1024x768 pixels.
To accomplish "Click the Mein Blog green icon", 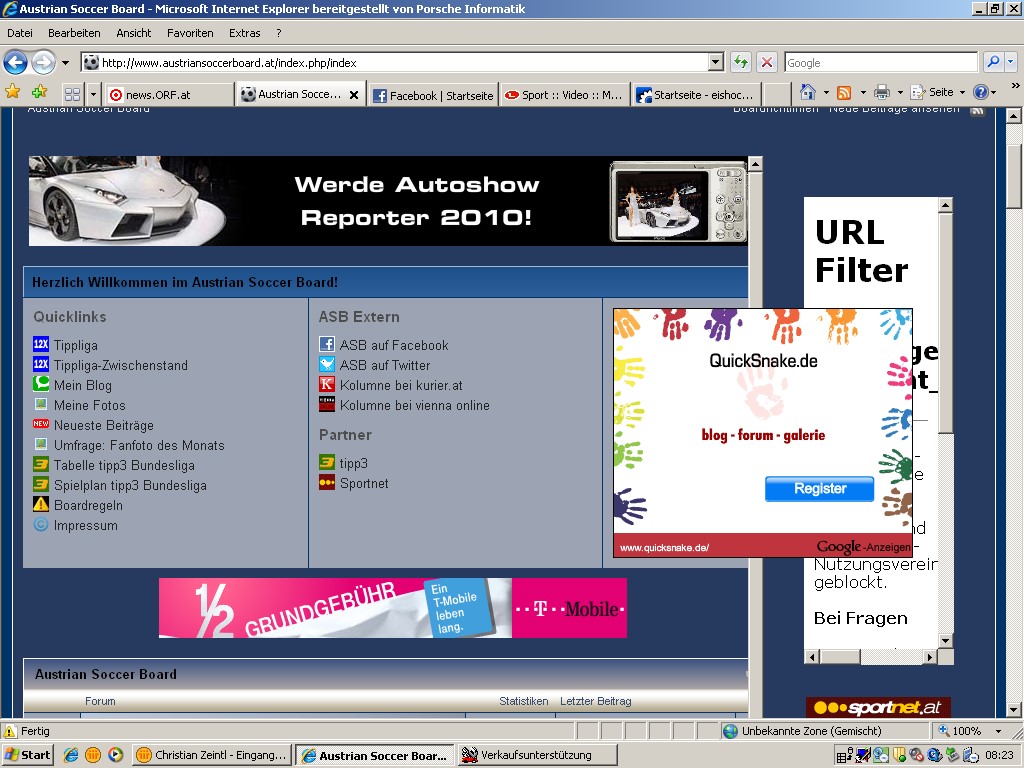I will pyautogui.click(x=40, y=384).
